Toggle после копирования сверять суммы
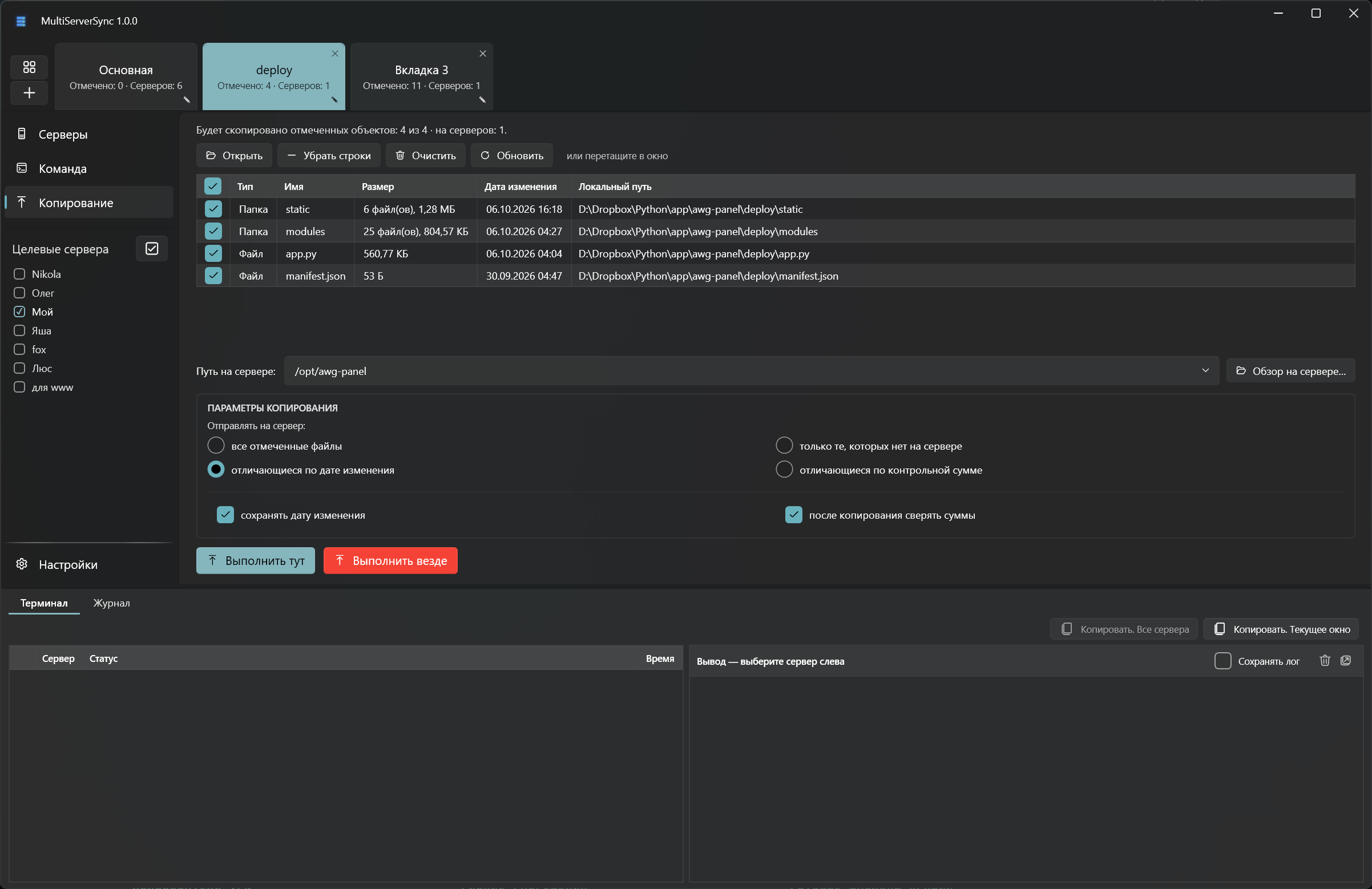1372x889 pixels. [x=794, y=515]
